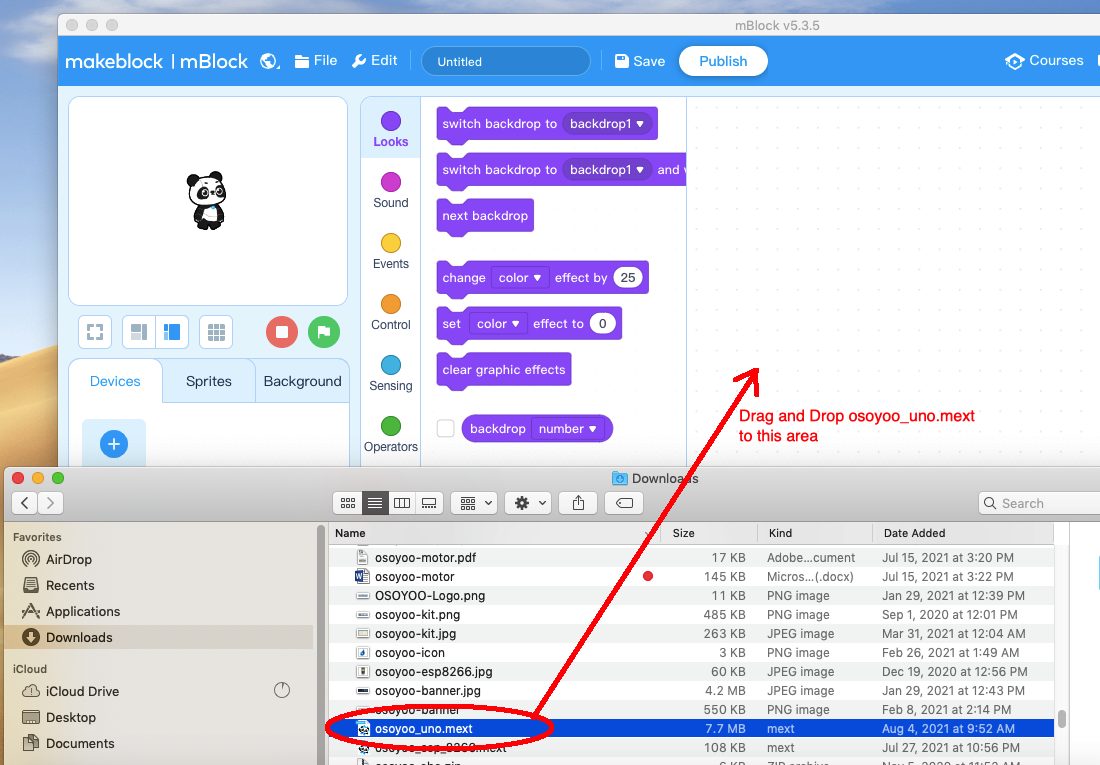Screen dimensions: 1100x765
Task: Open number dropdown in backdrop block
Action: 568,429
